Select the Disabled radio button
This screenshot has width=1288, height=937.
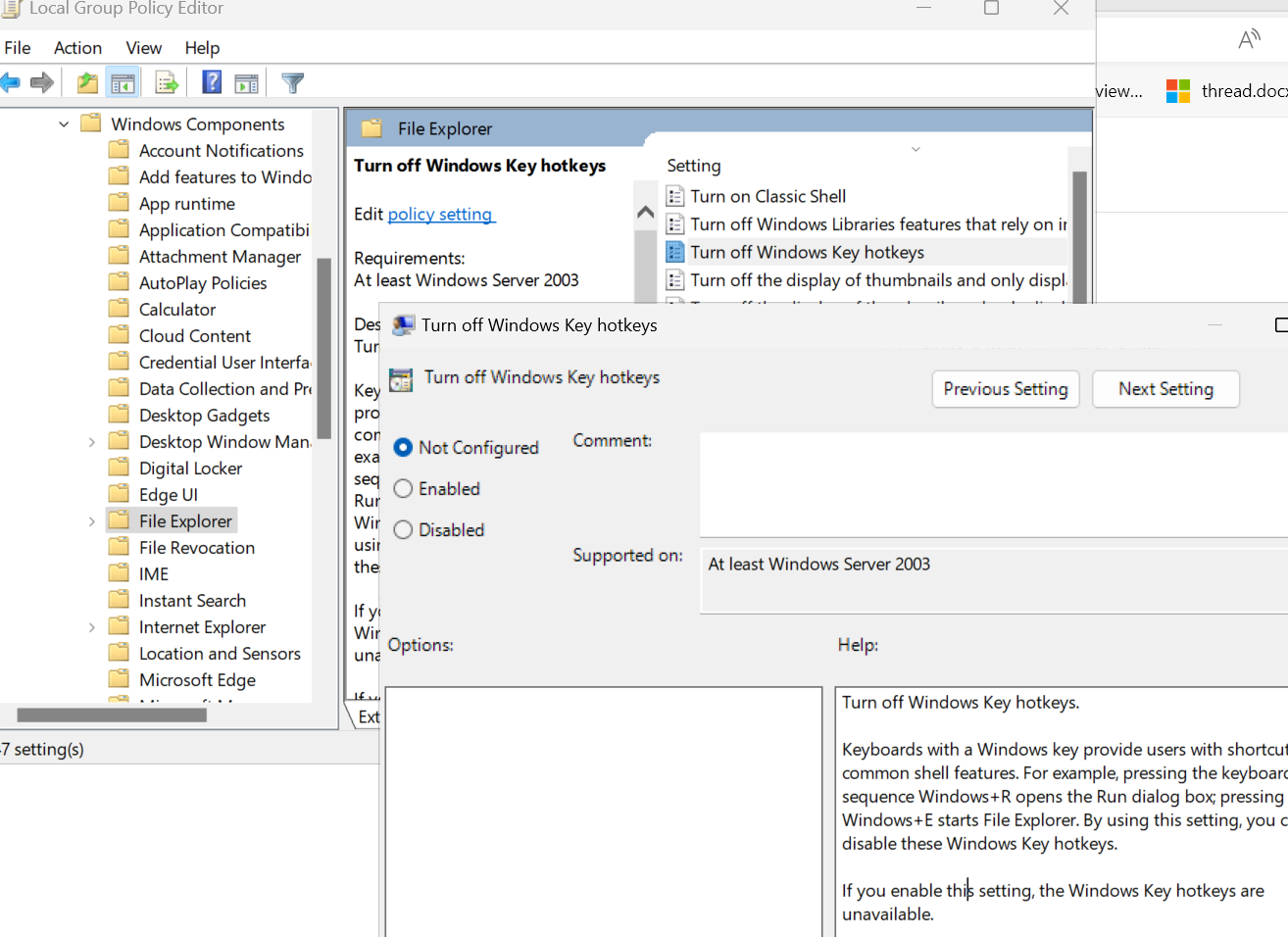pos(403,530)
